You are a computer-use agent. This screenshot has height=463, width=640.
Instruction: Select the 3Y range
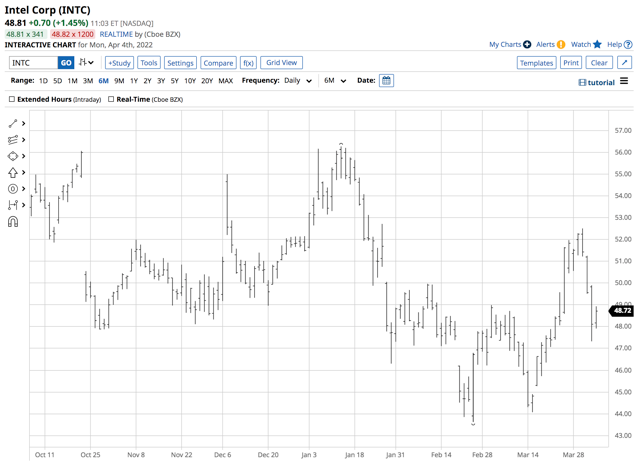pos(161,81)
